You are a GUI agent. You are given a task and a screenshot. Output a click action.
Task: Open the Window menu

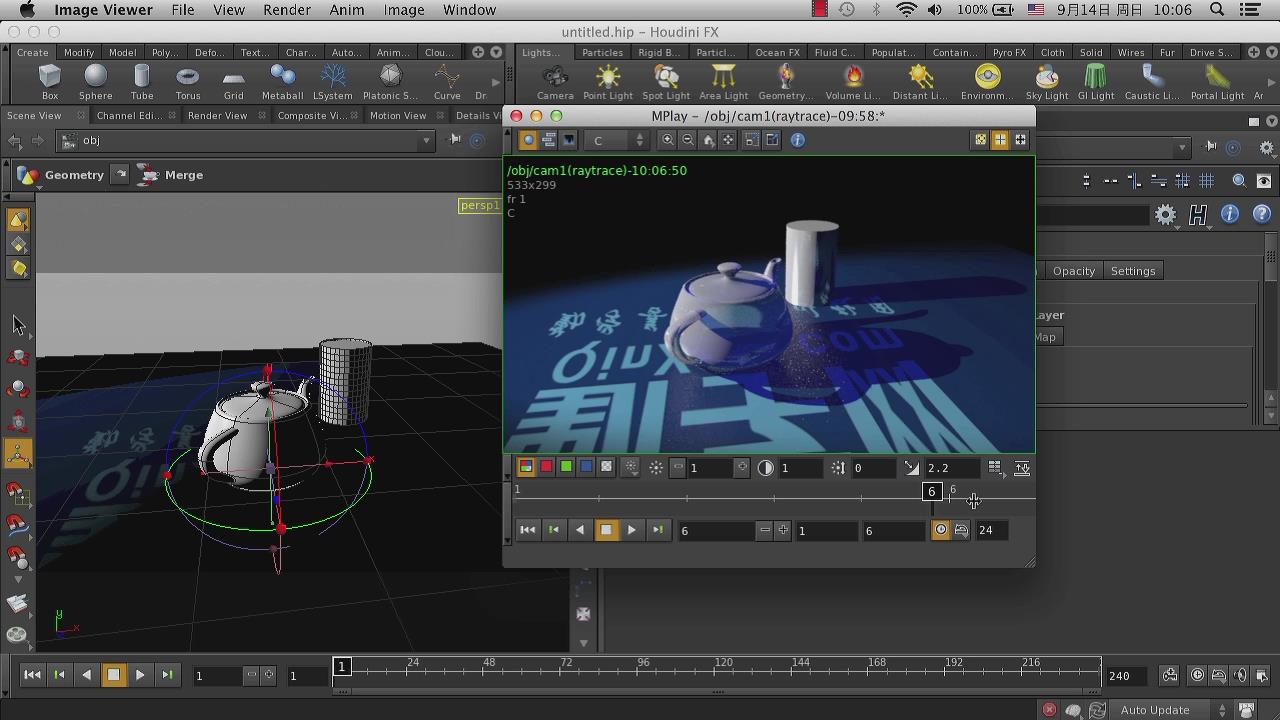469,10
